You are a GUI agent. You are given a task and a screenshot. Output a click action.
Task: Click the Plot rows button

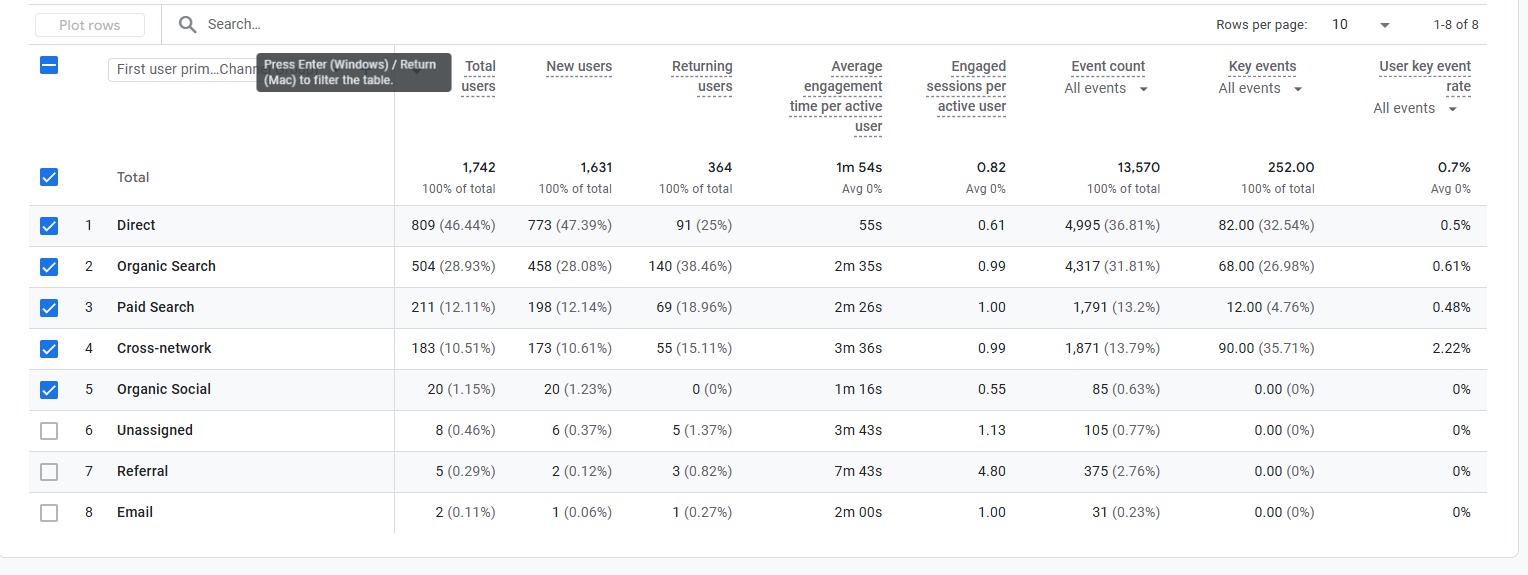(x=90, y=25)
